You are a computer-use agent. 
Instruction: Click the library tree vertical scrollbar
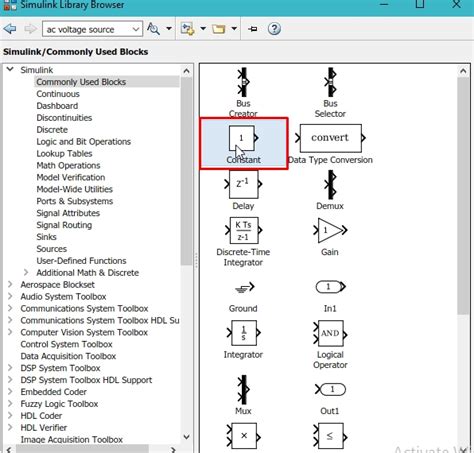[x=186, y=172]
